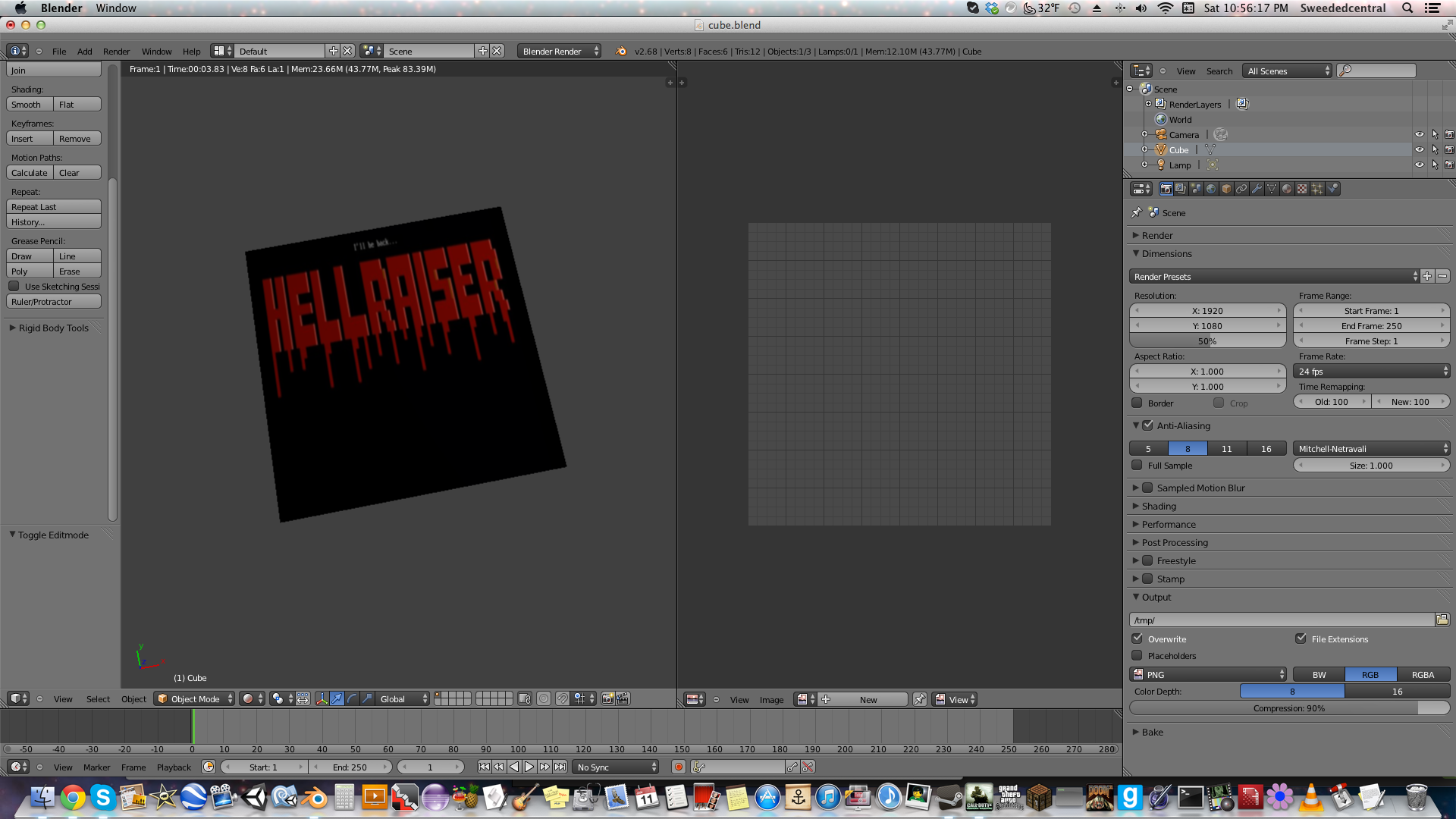Open the Global orientation dropdown
Screen dimensions: 1456x819
coord(403,698)
